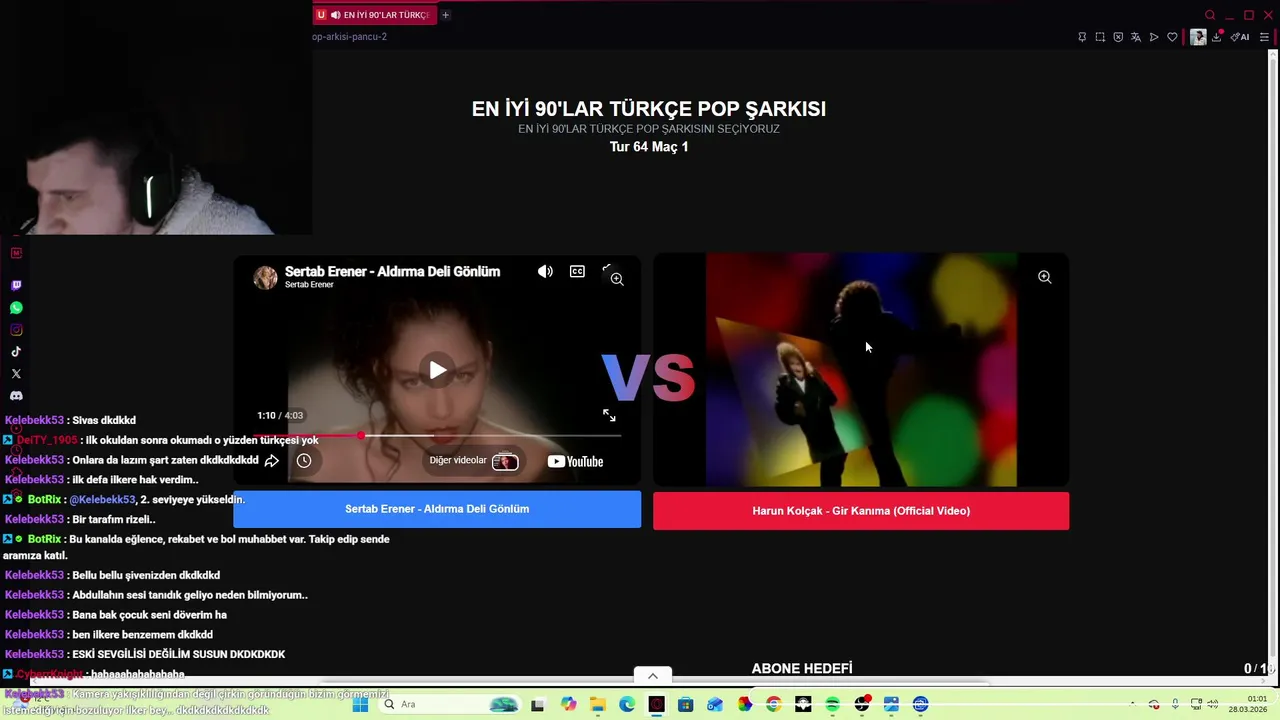Open the Aria AI assistant button
Image resolution: width=1280 pixels, height=720 pixels.
coord(1240,37)
